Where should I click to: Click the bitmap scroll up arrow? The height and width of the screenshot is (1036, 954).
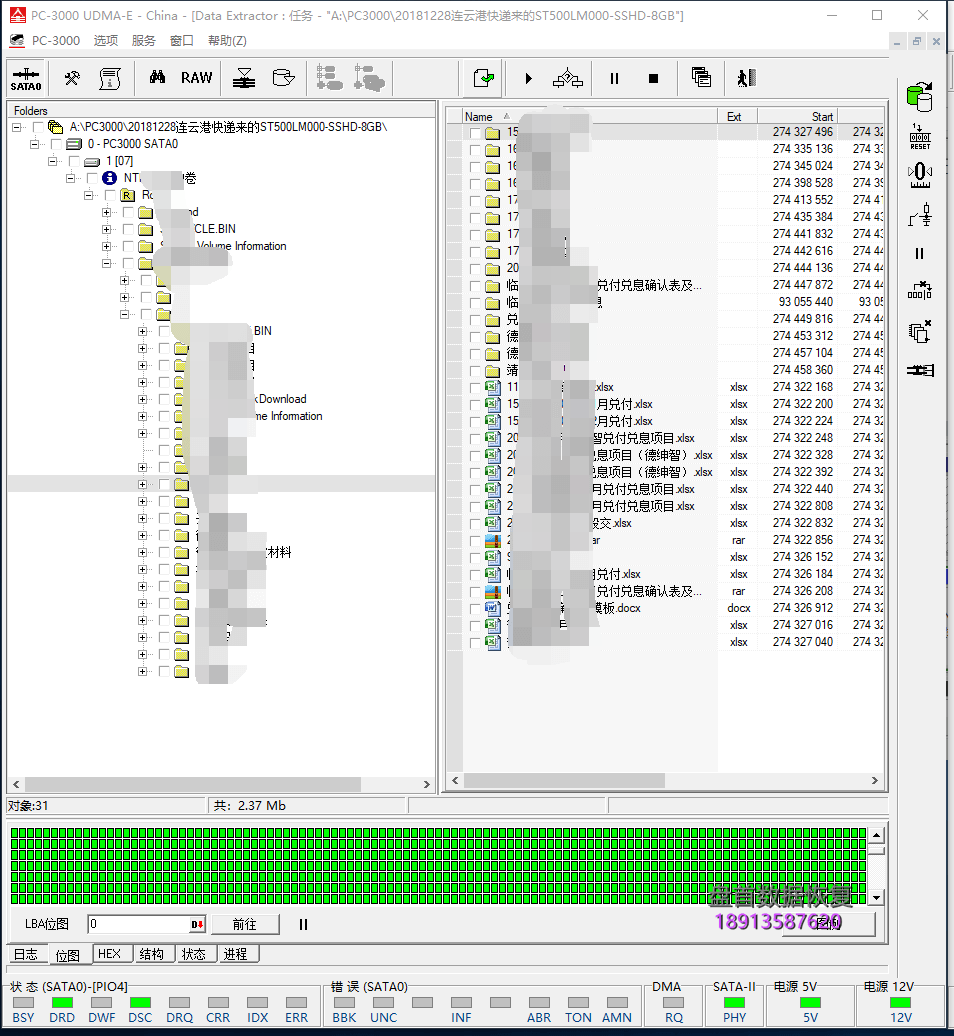point(876,835)
